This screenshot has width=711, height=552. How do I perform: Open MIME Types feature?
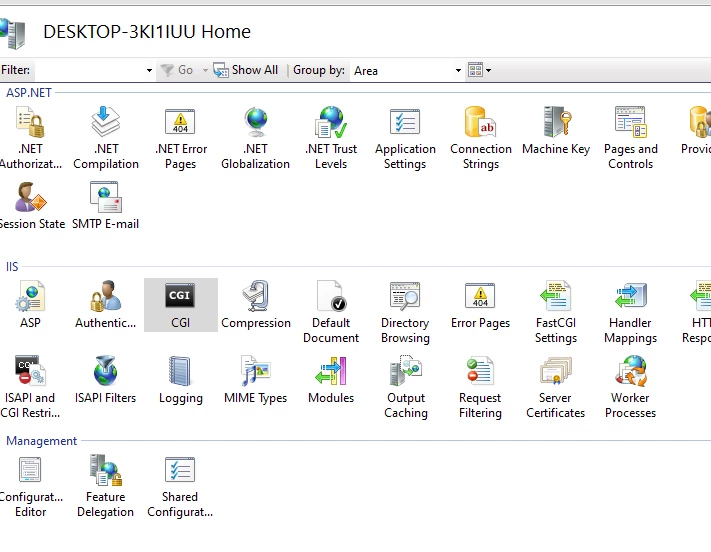(x=256, y=380)
